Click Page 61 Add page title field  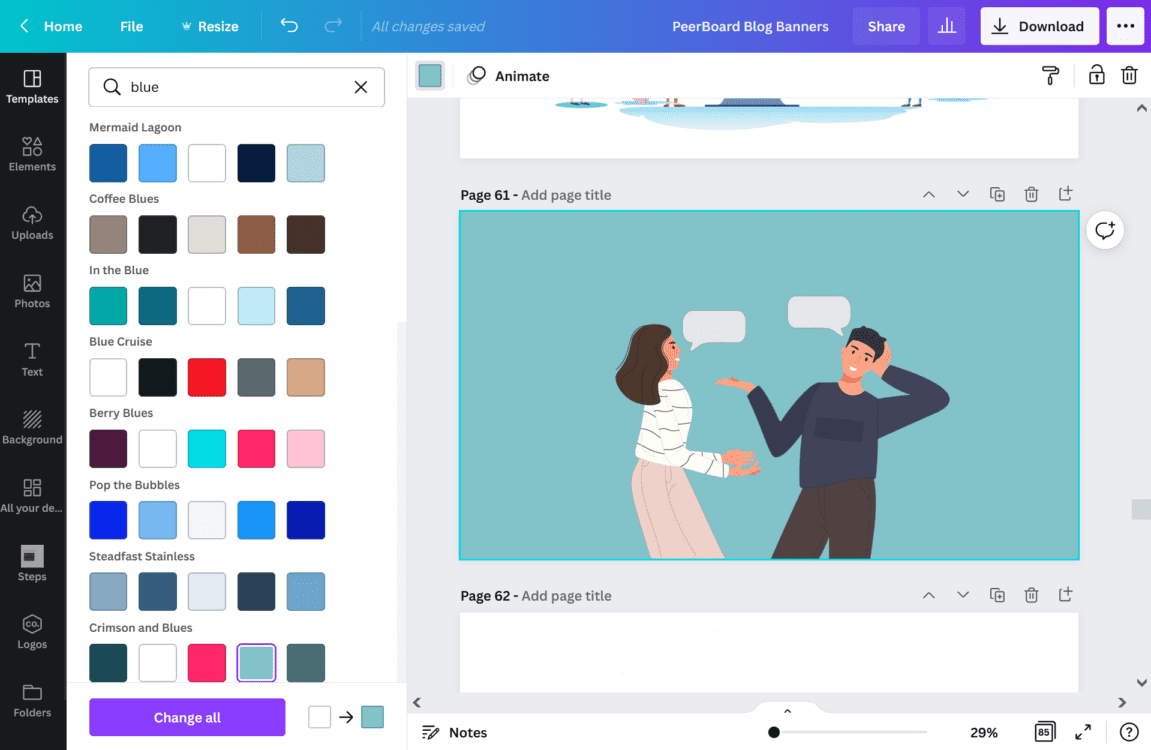566,195
